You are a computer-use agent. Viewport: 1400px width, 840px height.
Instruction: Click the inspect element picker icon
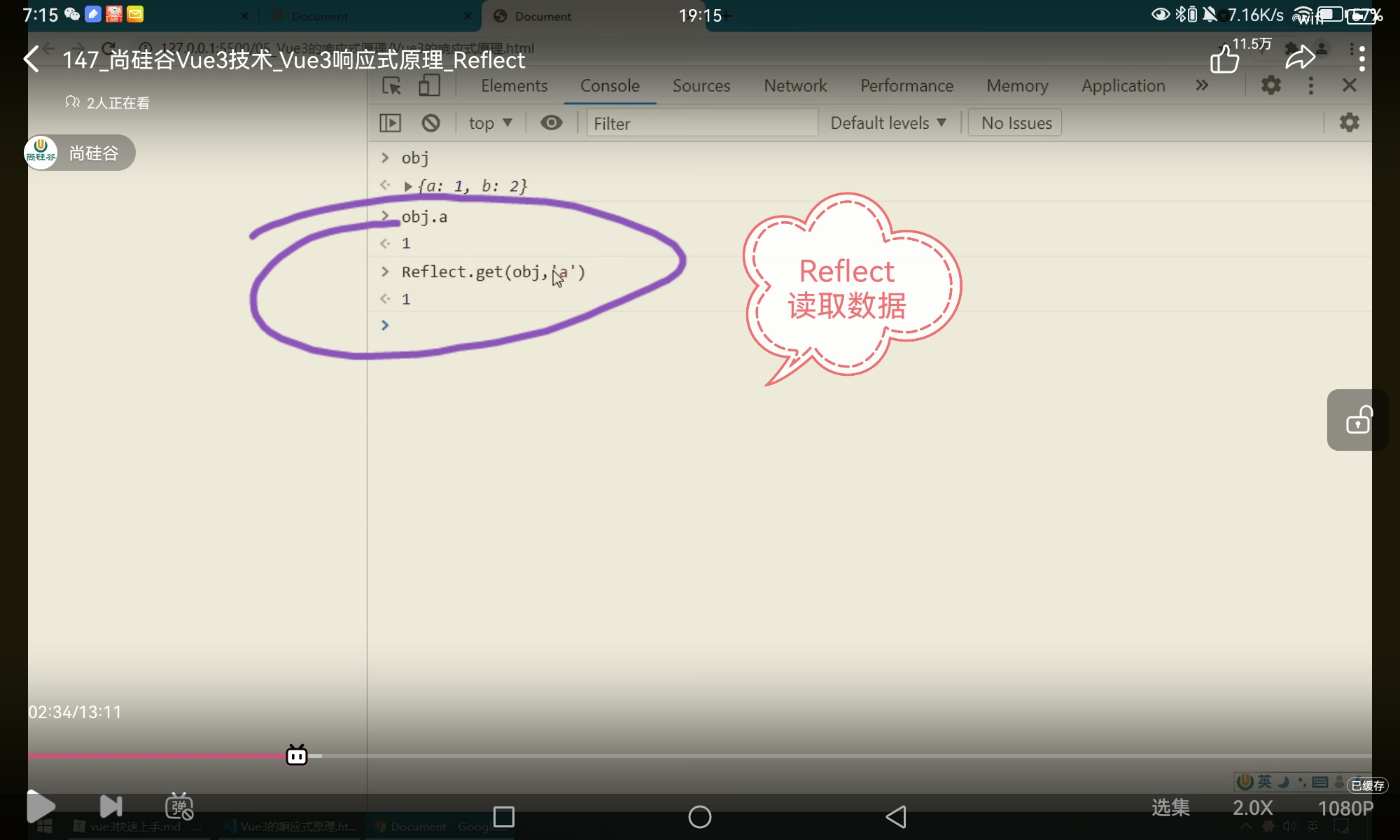tap(391, 86)
